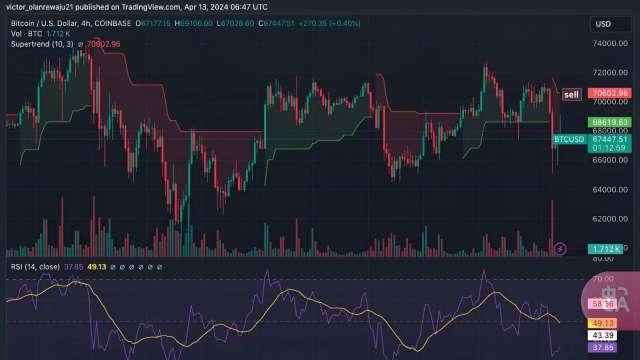Click the red 70602.96 Supertrend price tag
The width and height of the screenshot is (640, 360).
[609, 93]
